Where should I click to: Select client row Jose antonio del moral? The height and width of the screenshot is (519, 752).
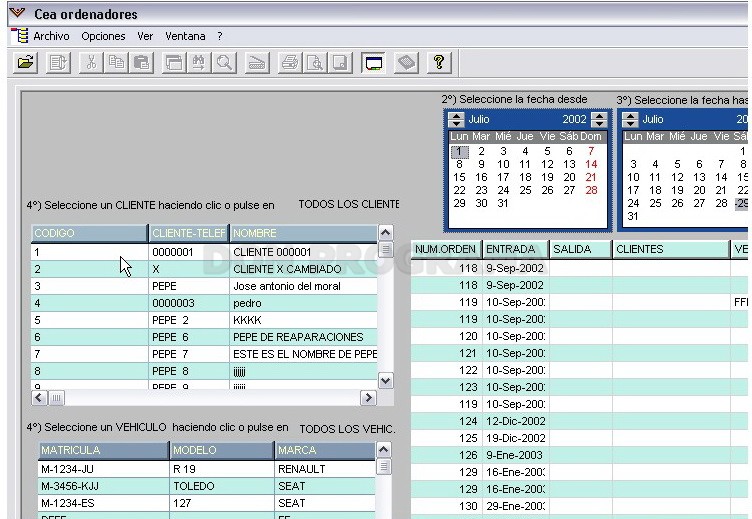[204, 286]
